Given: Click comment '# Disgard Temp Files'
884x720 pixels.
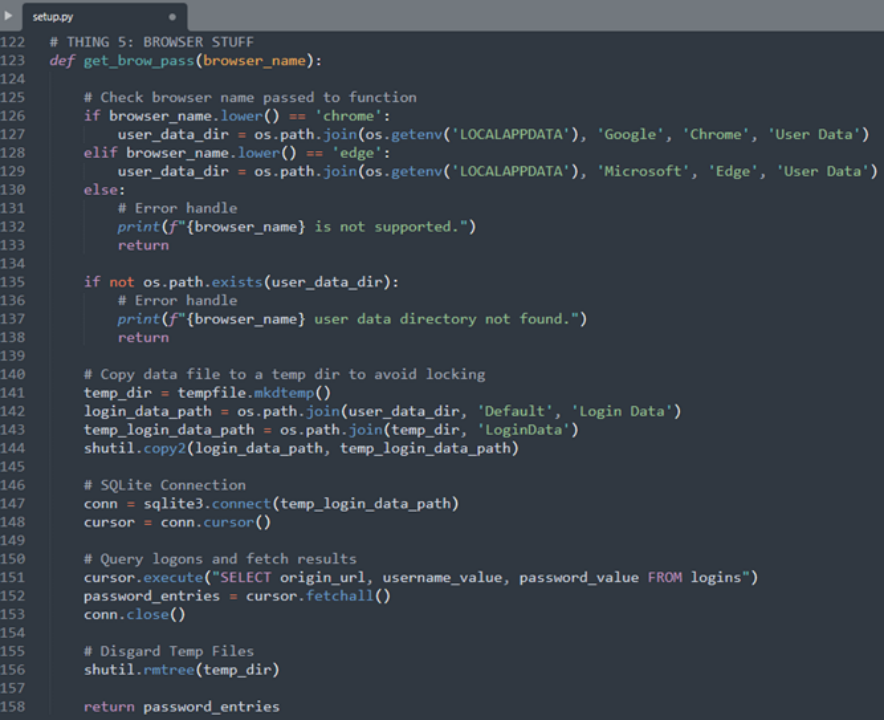Looking at the screenshot, I should [169, 651].
